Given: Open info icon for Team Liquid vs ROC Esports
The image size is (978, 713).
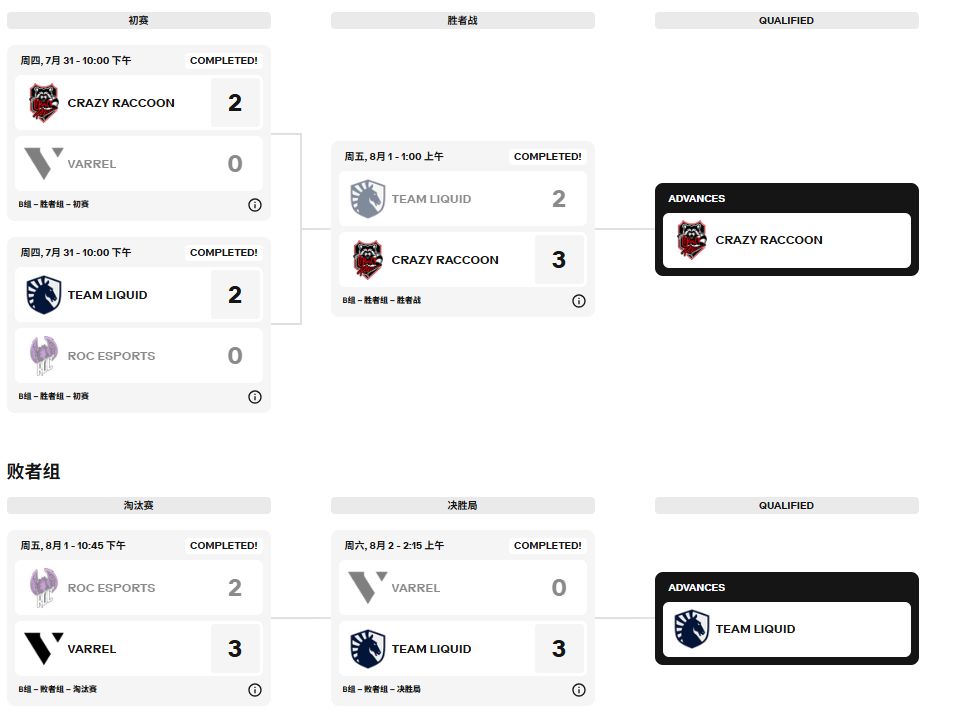Looking at the screenshot, I should pyautogui.click(x=255, y=397).
